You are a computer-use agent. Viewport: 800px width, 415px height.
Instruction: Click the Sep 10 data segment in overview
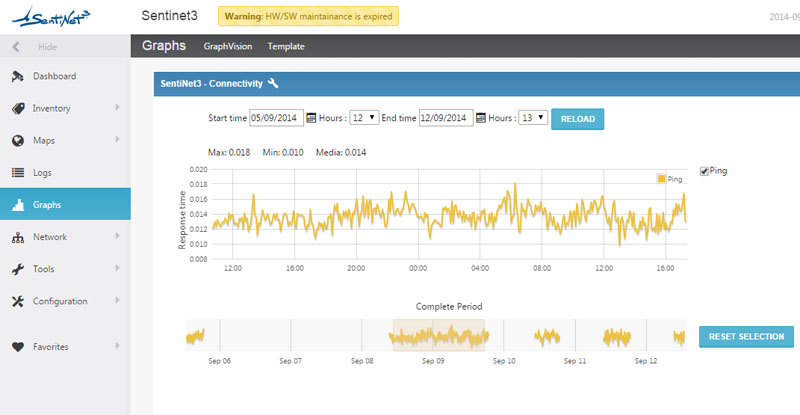(x=547, y=336)
